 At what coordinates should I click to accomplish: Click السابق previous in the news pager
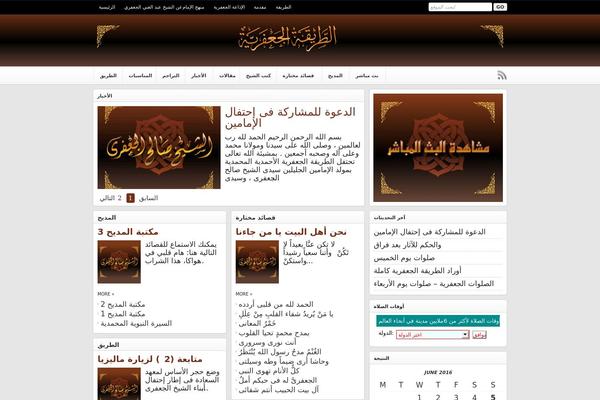coord(148,198)
